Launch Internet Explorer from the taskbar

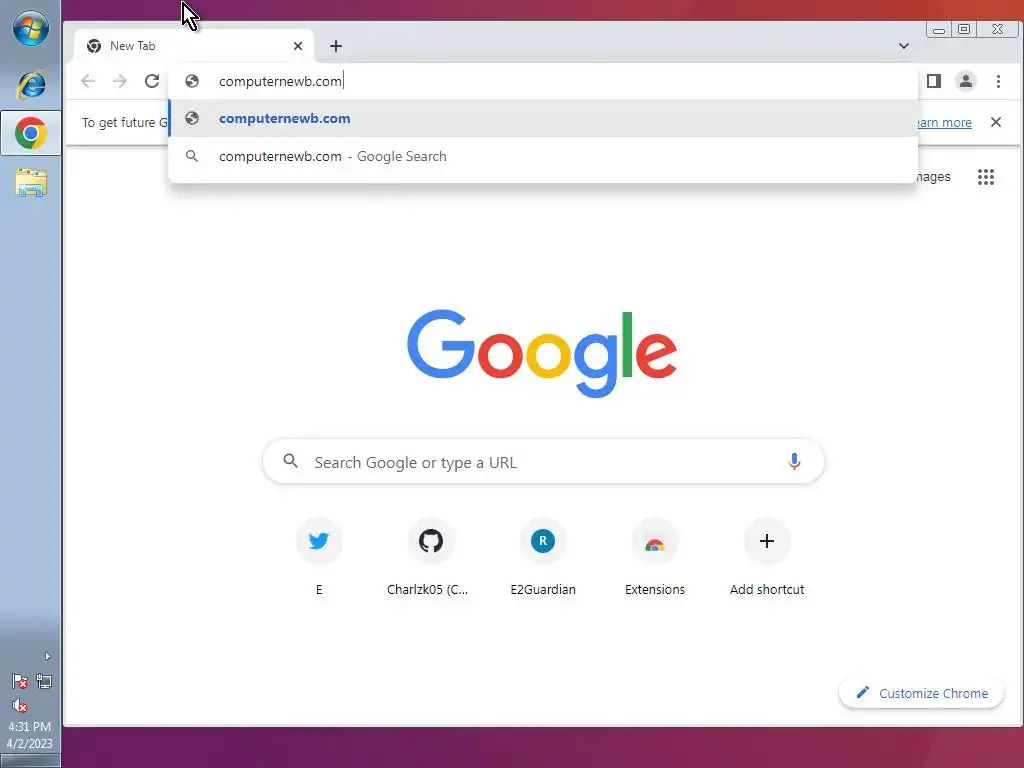coord(31,84)
